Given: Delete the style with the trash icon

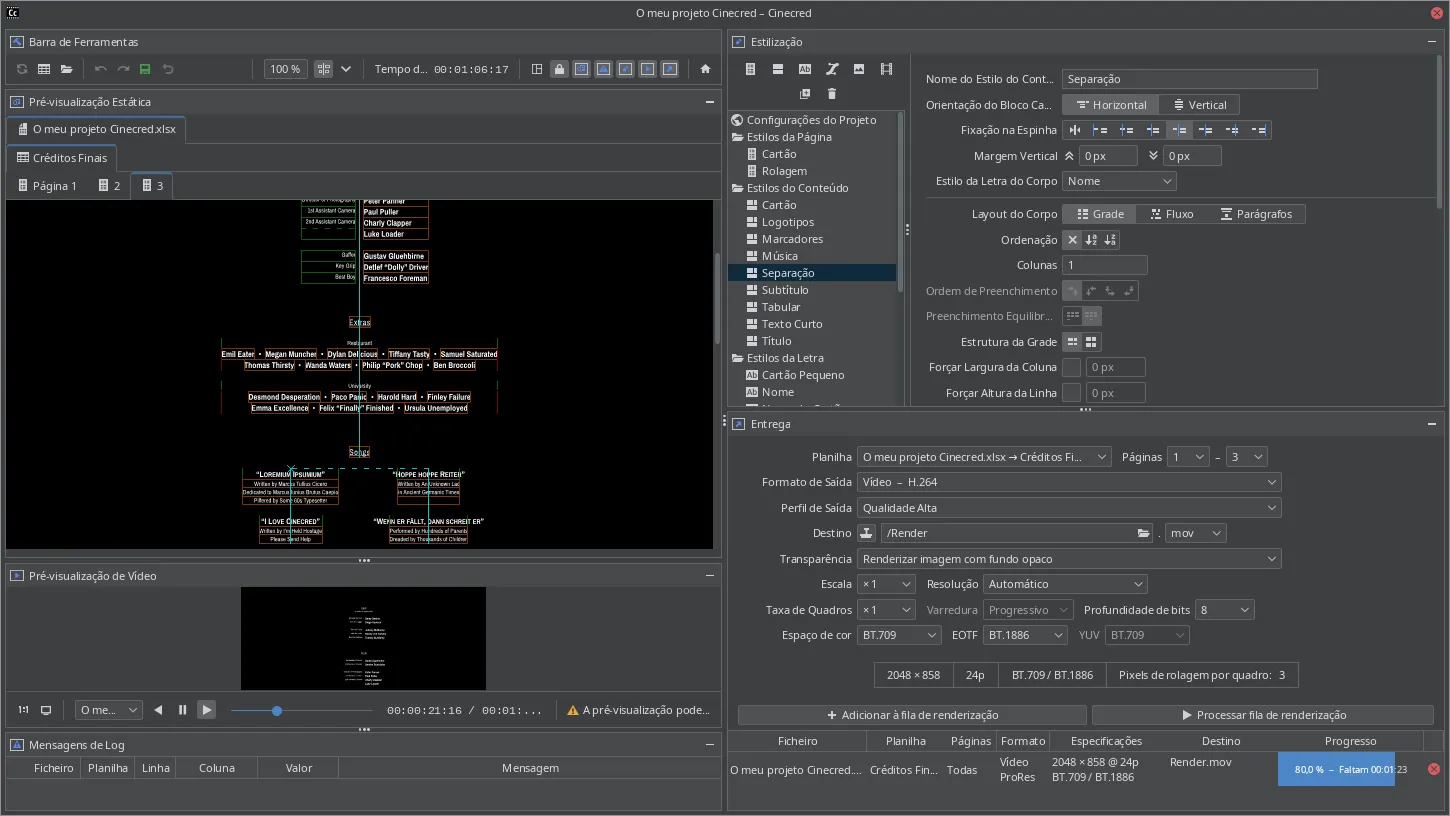Looking at the screenshot, I should click(x=831, y=94).
